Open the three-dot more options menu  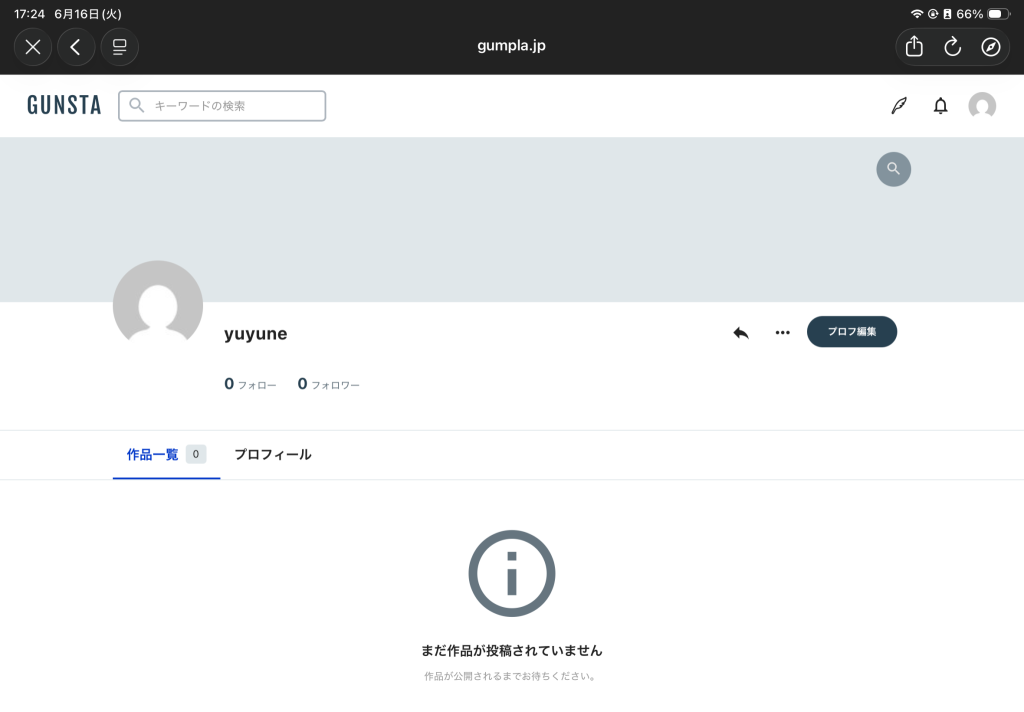coord(782,332)
